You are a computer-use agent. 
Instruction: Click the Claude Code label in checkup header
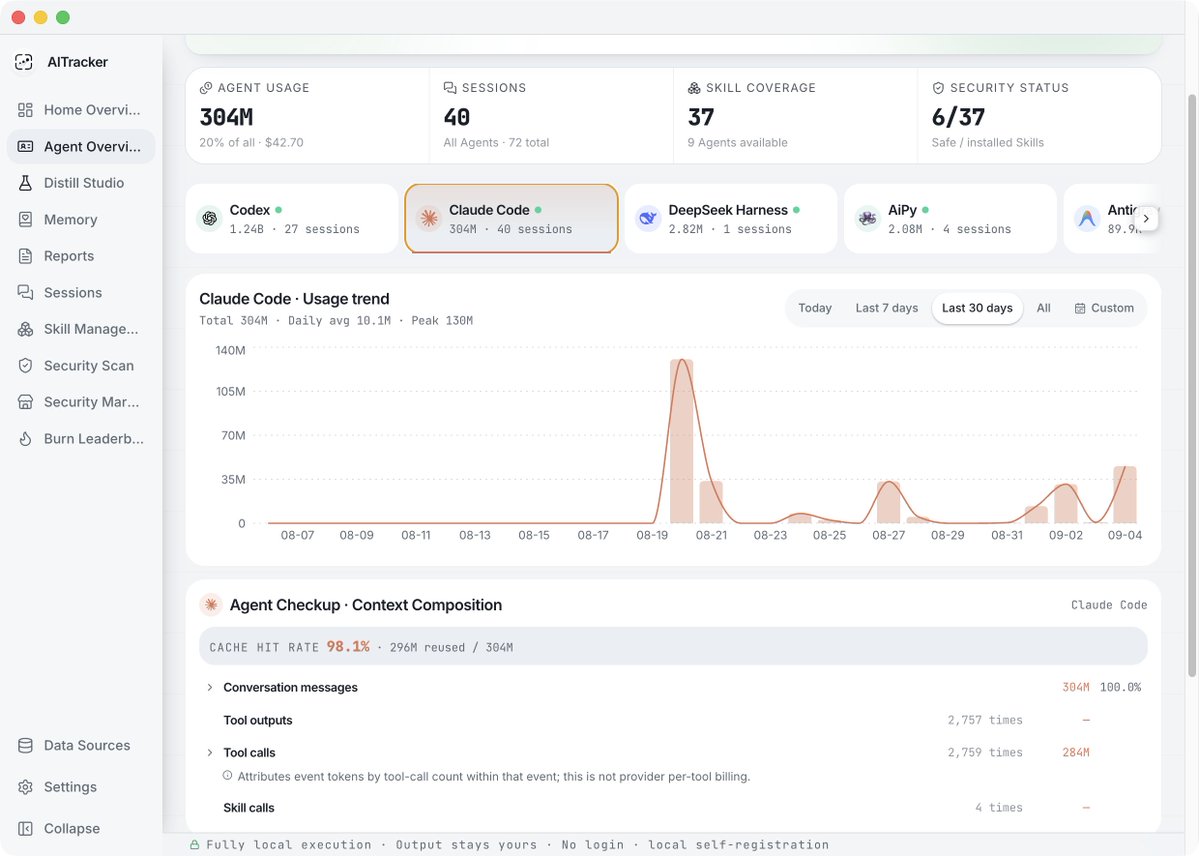1109,605
